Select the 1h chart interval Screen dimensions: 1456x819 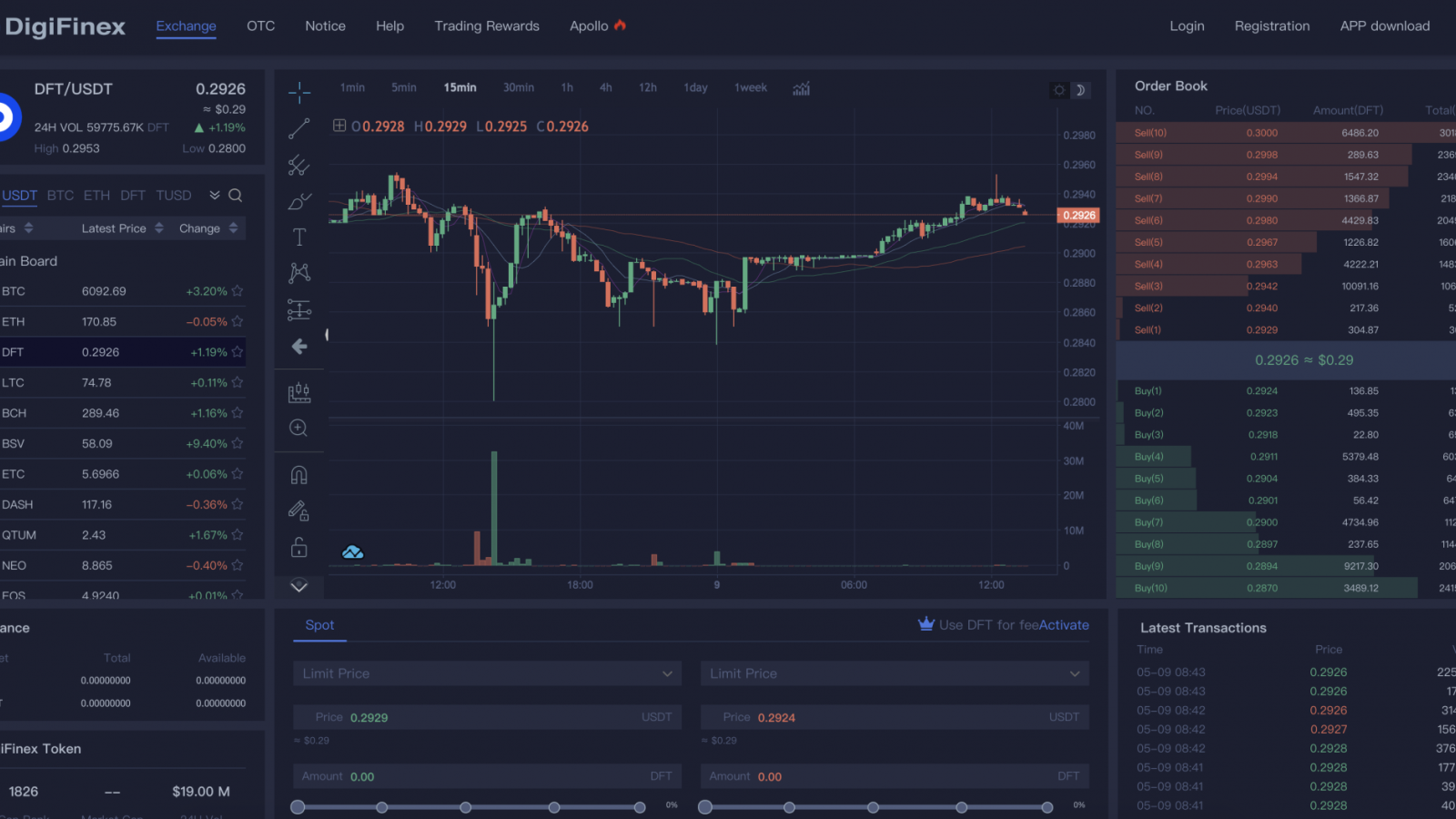[x=567, y=87]
